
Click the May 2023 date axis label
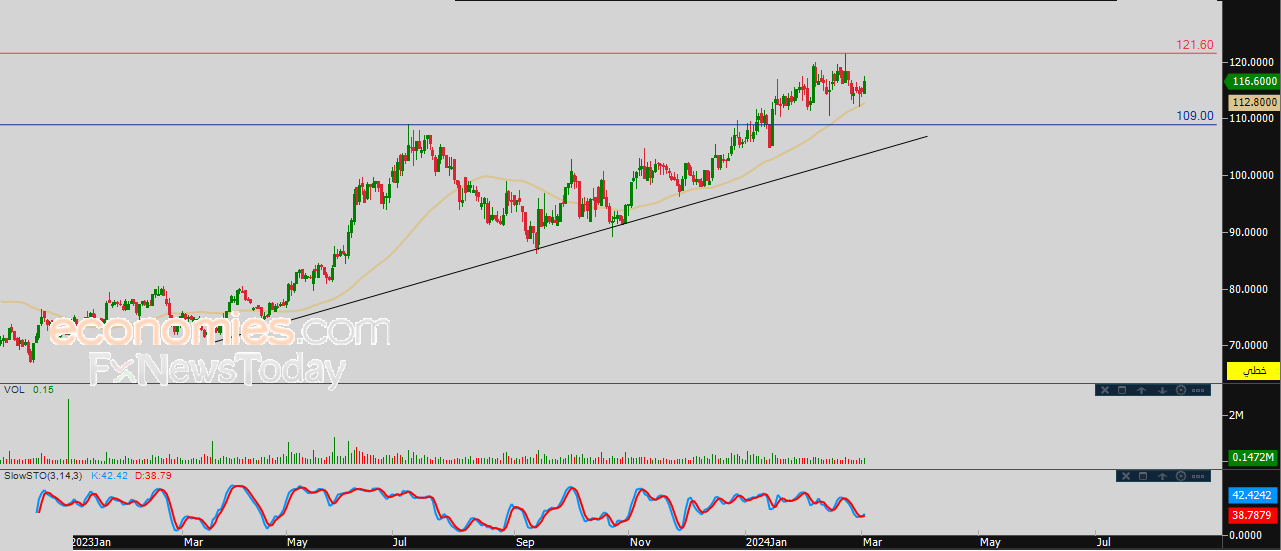click(x=296, y=542)
